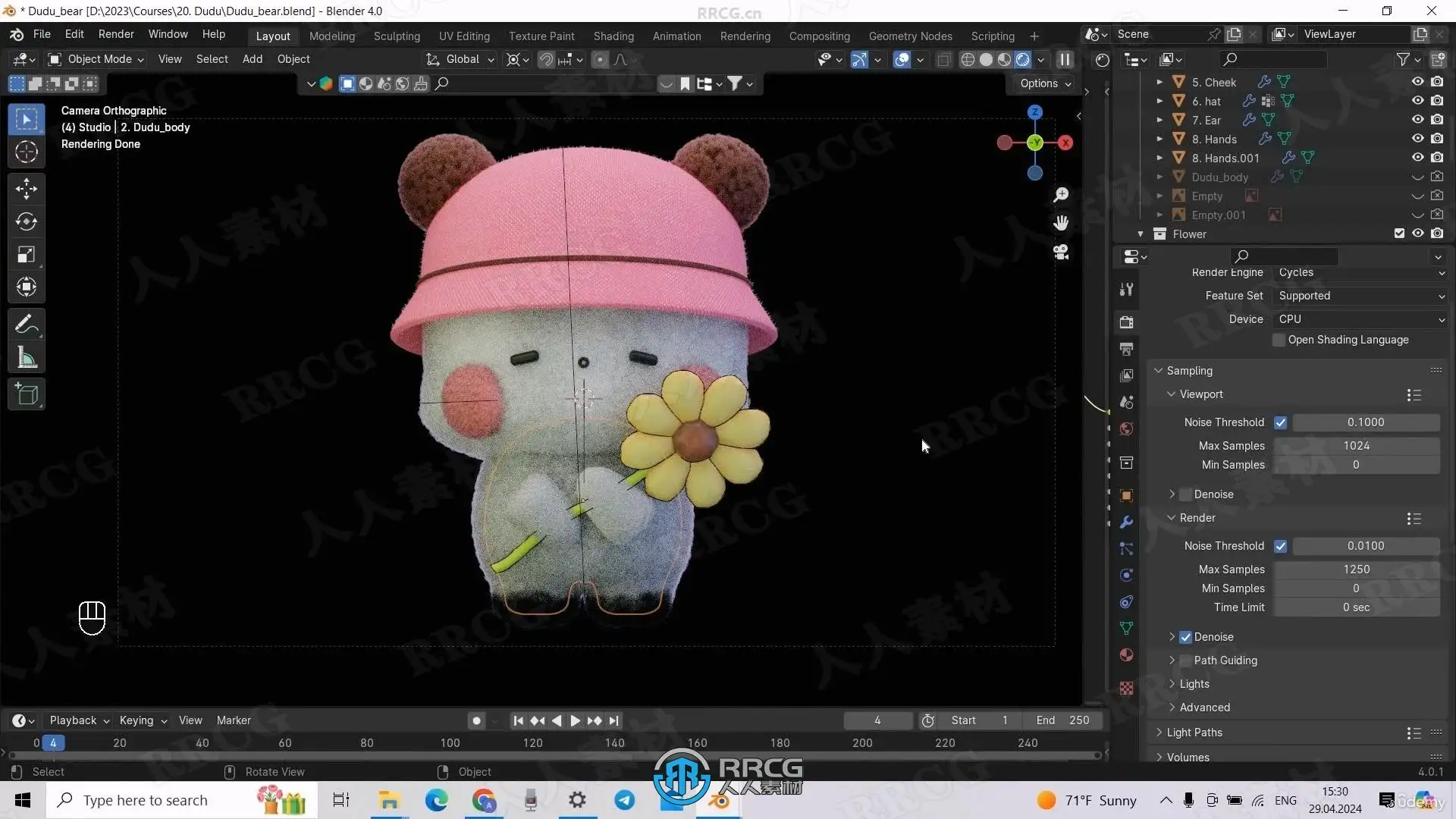1456x819 pixels.
Task: Select the Rotate tool
Action: [27, 221]
